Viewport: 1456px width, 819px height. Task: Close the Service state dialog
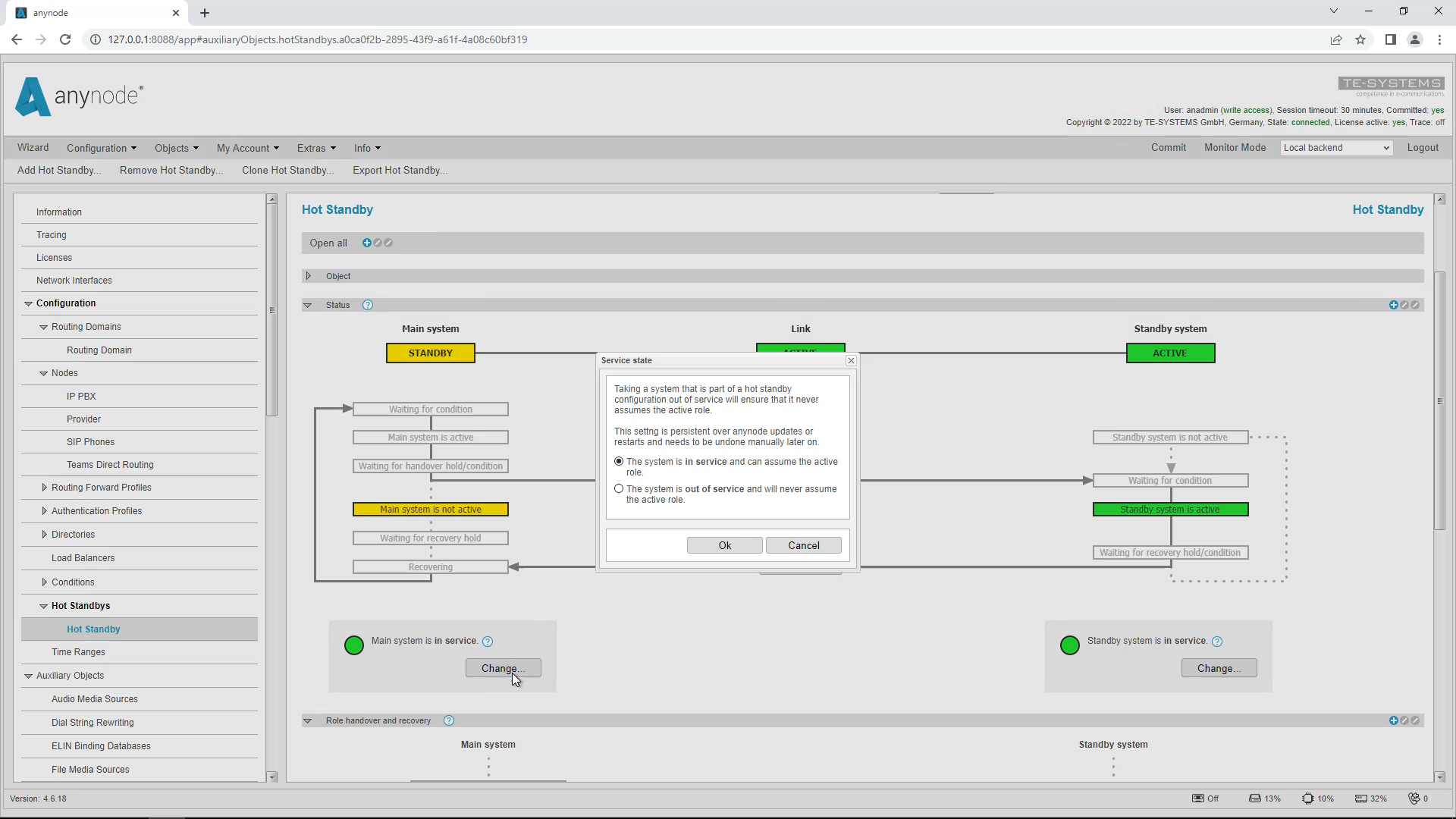pyautogui.click(x=851, y=361)
